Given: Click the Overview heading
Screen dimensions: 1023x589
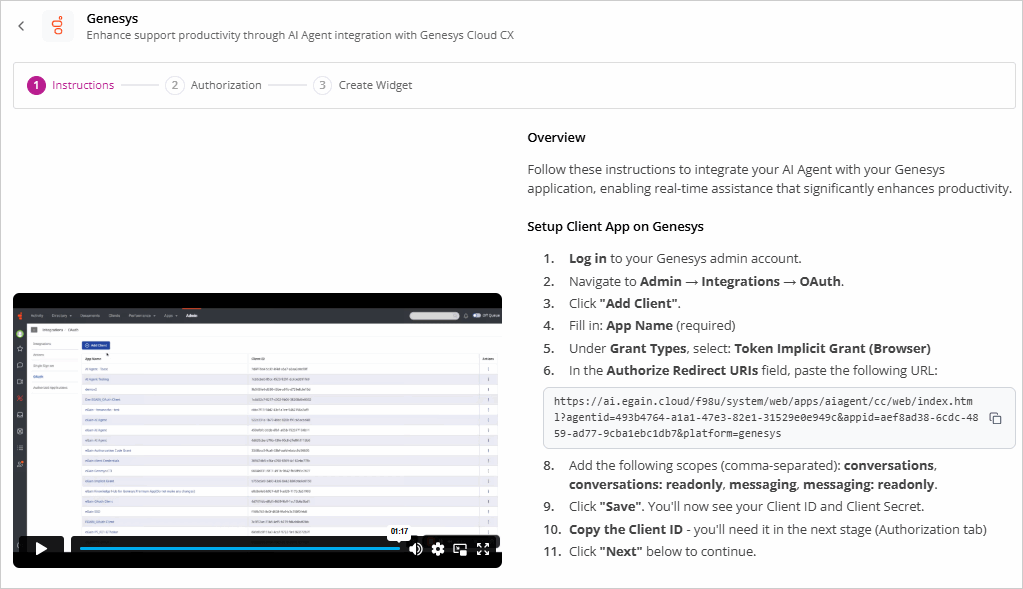Looking at the screenshot, I should [556, 137].
